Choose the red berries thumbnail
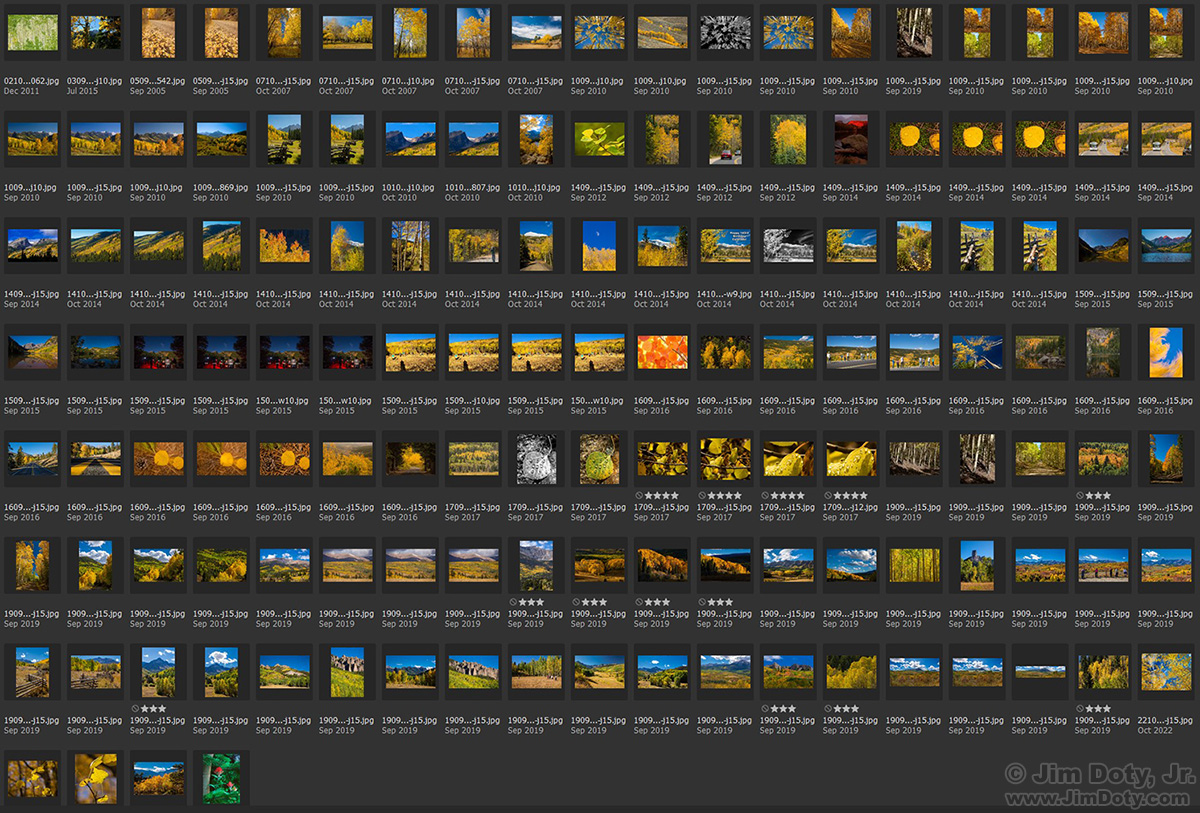The image size is (1200, 813). pyautogui.click(x=222, y=779)
